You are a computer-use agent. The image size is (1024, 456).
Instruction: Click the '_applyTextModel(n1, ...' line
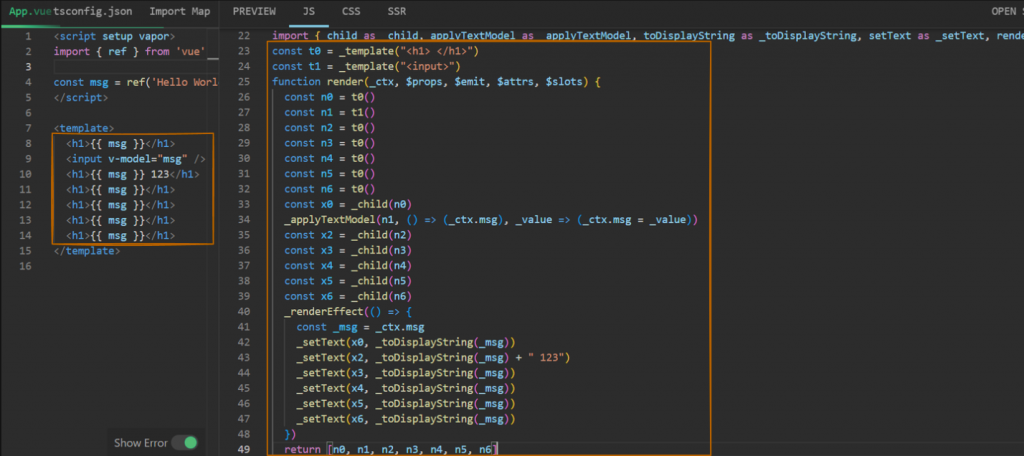(x=491, y=220)
